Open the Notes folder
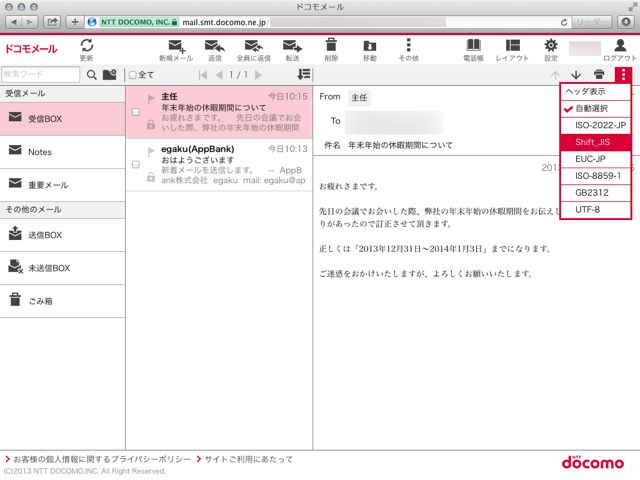 62,152
